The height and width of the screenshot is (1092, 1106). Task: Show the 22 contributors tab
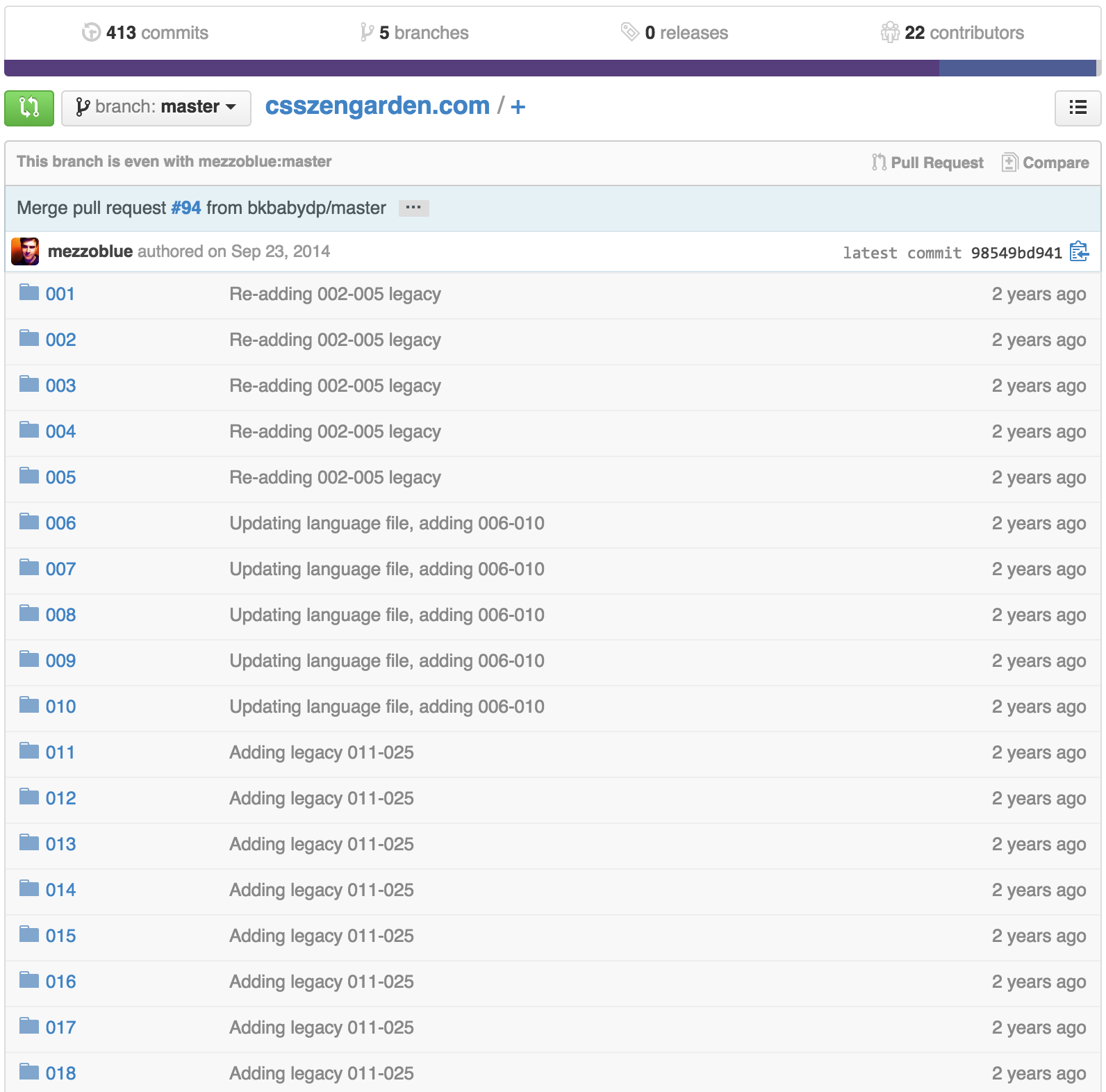click(x=952, y=33)
